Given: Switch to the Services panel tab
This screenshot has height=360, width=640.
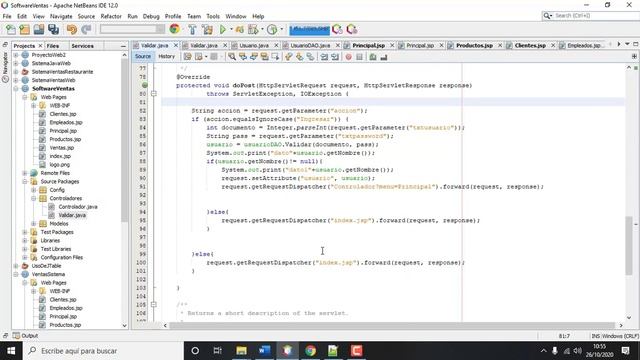Looking at the screenshot, I should (82, 46).
